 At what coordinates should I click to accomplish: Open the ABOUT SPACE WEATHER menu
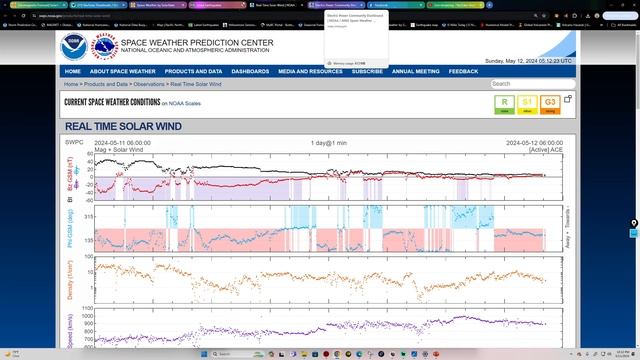point(122,71)
